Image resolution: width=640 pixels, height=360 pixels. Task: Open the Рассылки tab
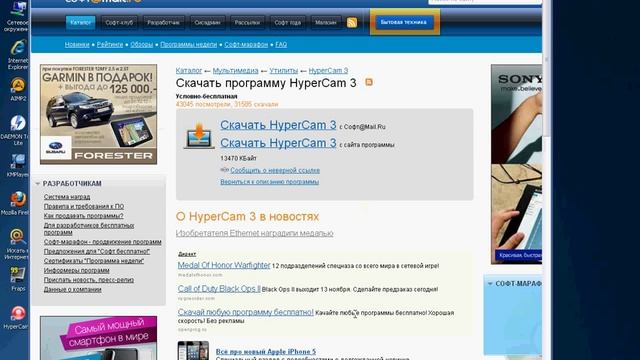coord(247,22)
